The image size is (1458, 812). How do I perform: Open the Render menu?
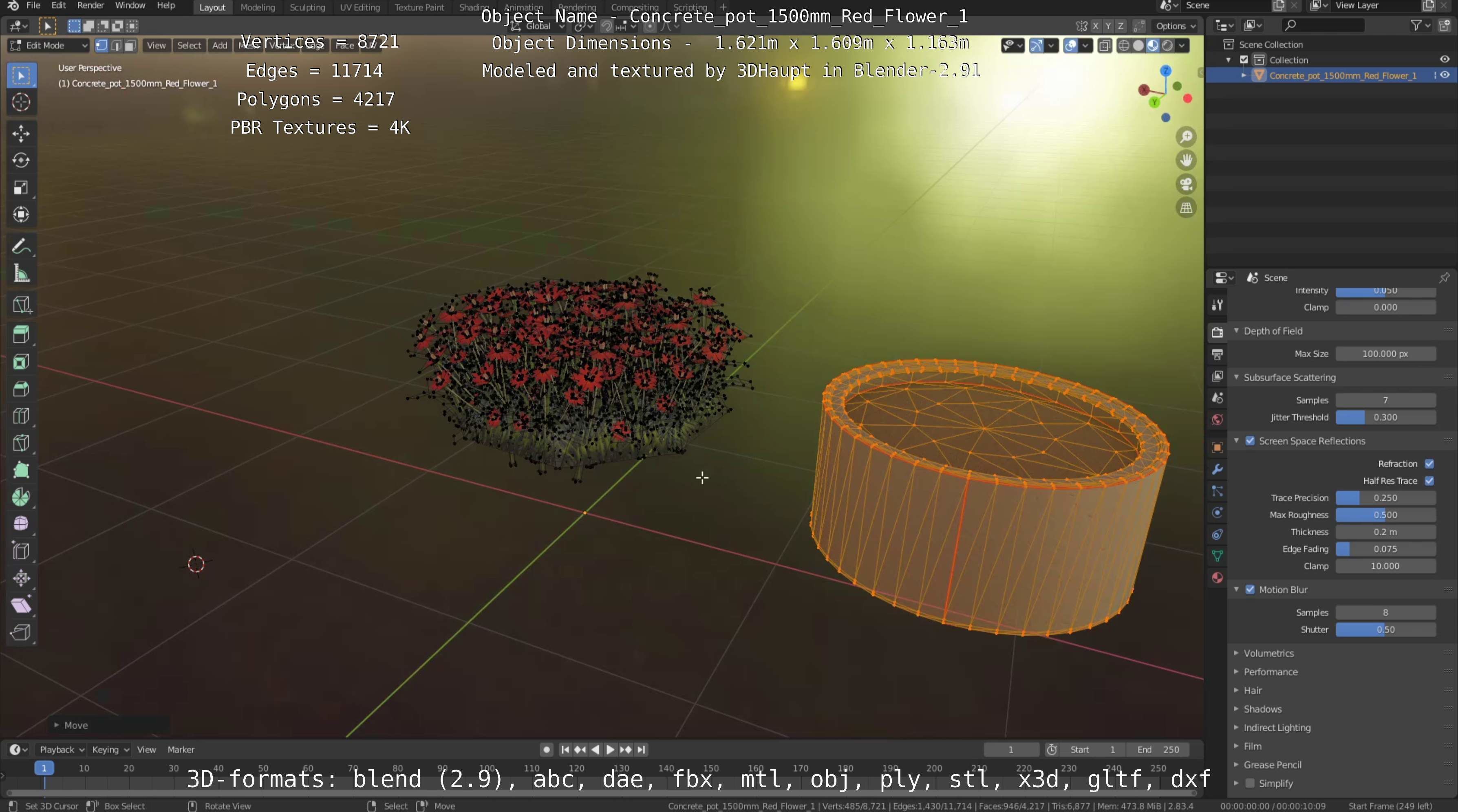(90, 6)
